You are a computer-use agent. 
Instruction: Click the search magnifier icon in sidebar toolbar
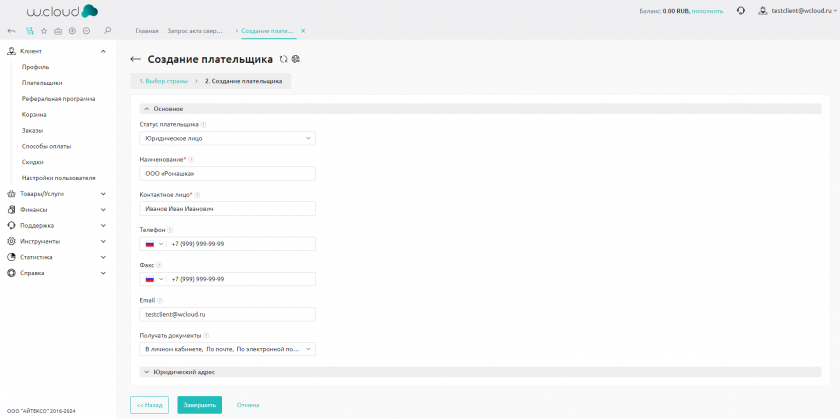coord(108,31)
